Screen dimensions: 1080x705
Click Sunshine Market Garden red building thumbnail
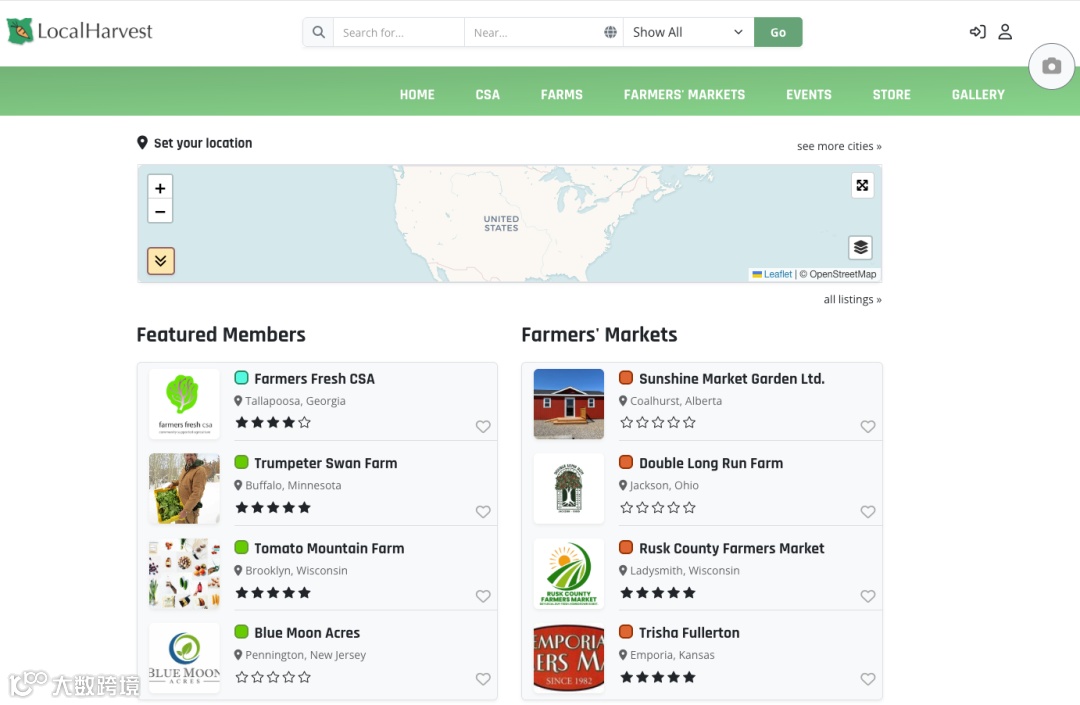[568, 404]
